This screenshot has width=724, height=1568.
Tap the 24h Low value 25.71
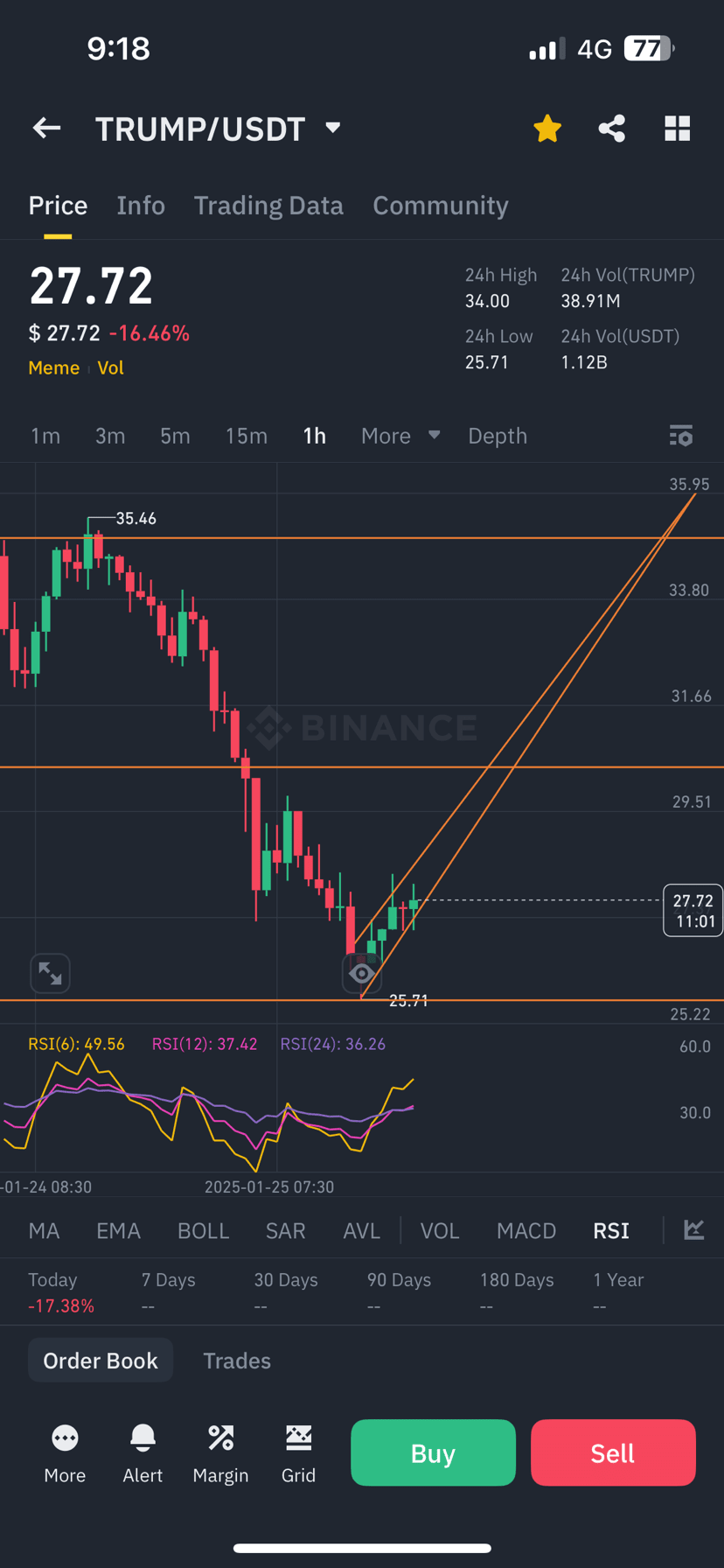point(487,362)
